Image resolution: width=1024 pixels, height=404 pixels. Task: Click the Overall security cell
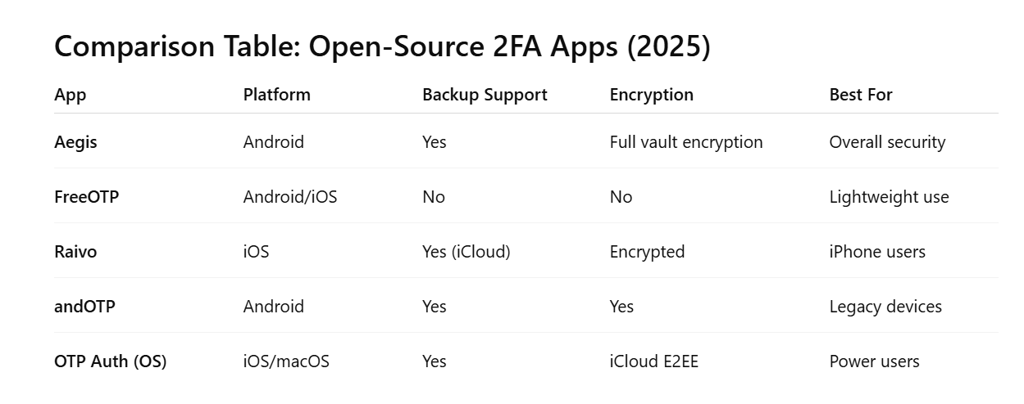(x=887, y=142)
